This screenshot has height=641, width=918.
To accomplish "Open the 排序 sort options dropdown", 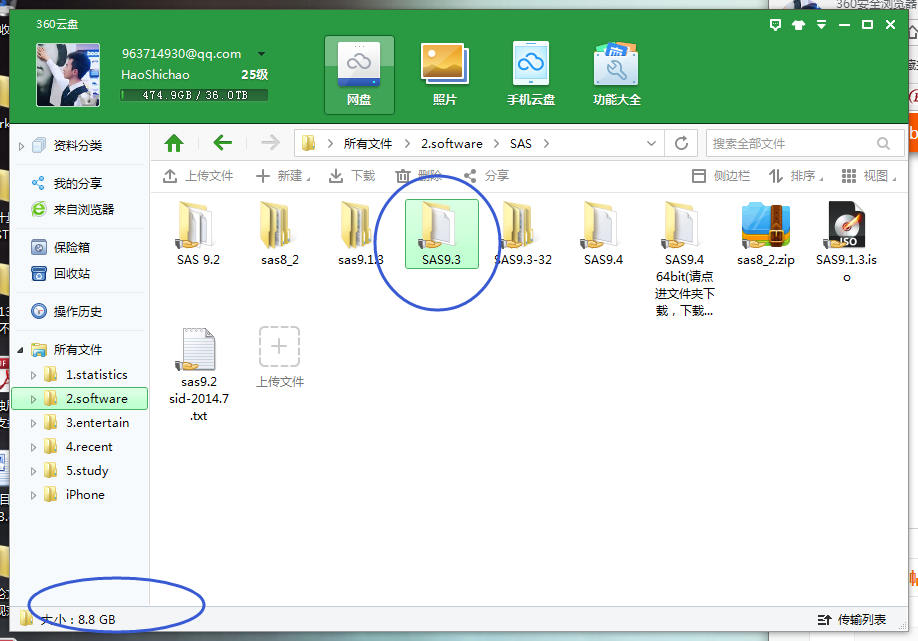I will [796, 176].
